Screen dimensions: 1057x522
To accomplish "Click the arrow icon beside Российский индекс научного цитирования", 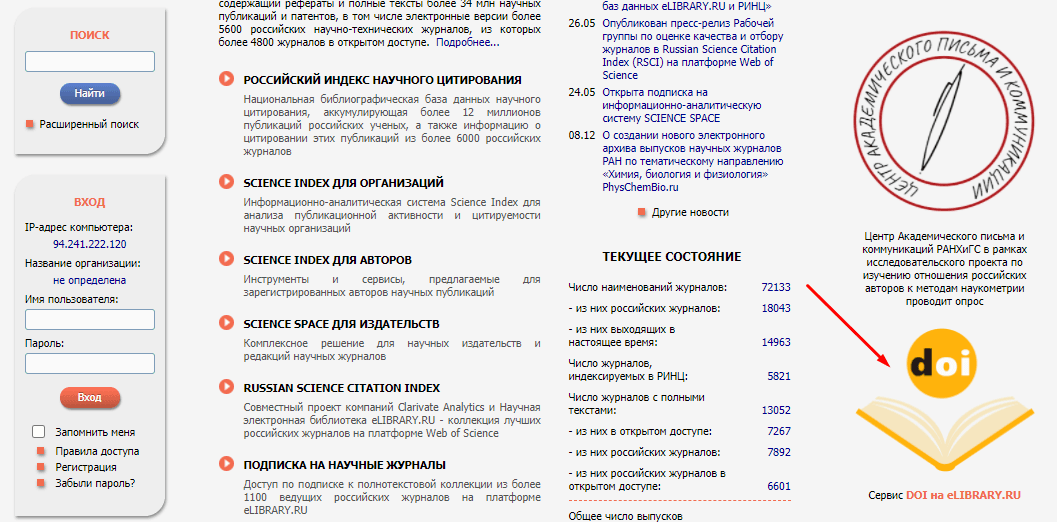I will point(226,79).
